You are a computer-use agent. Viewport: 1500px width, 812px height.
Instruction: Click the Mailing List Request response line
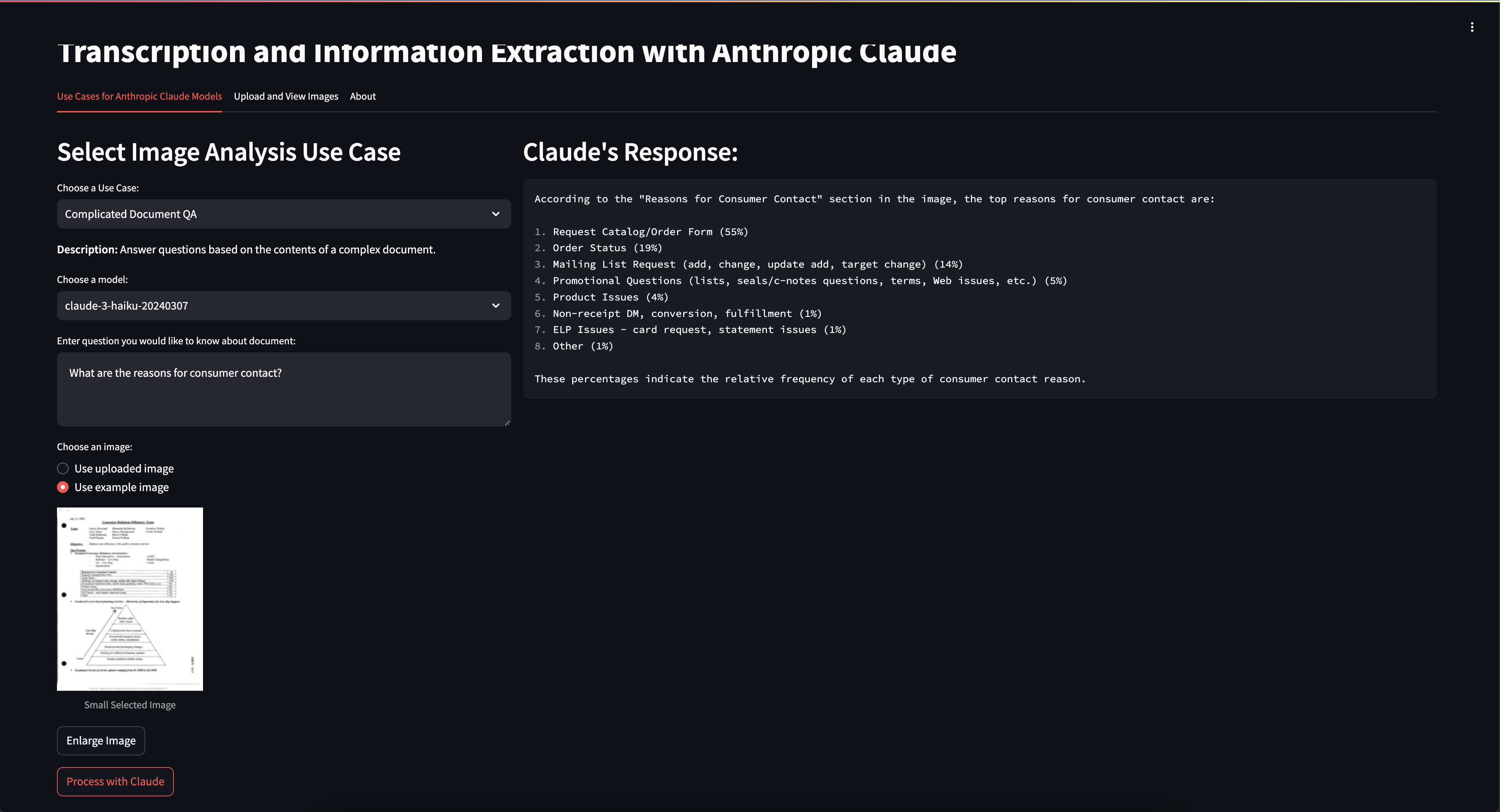pos(758,264)
